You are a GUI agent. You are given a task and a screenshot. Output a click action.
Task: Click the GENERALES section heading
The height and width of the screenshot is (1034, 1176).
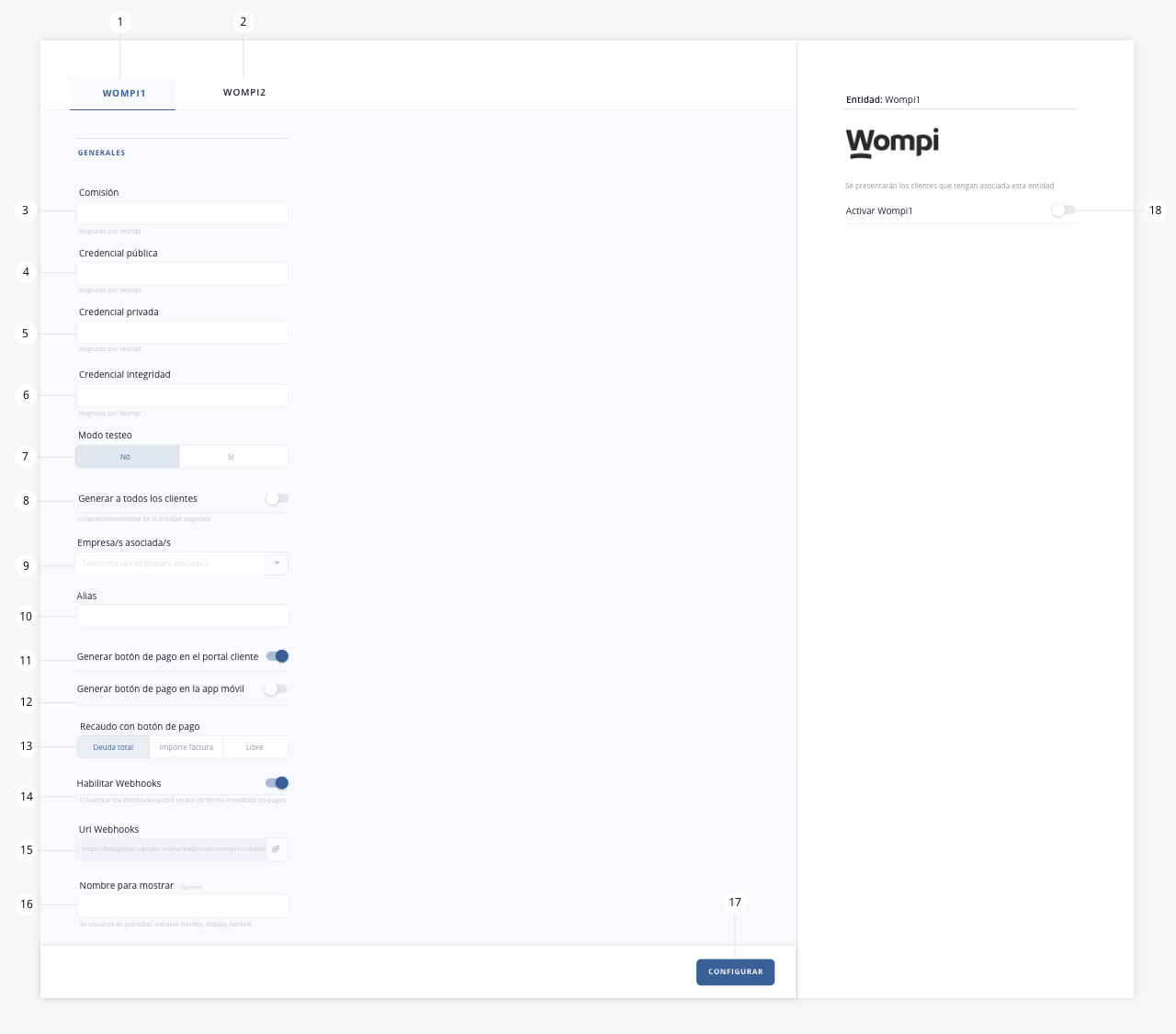click(101, 153)
